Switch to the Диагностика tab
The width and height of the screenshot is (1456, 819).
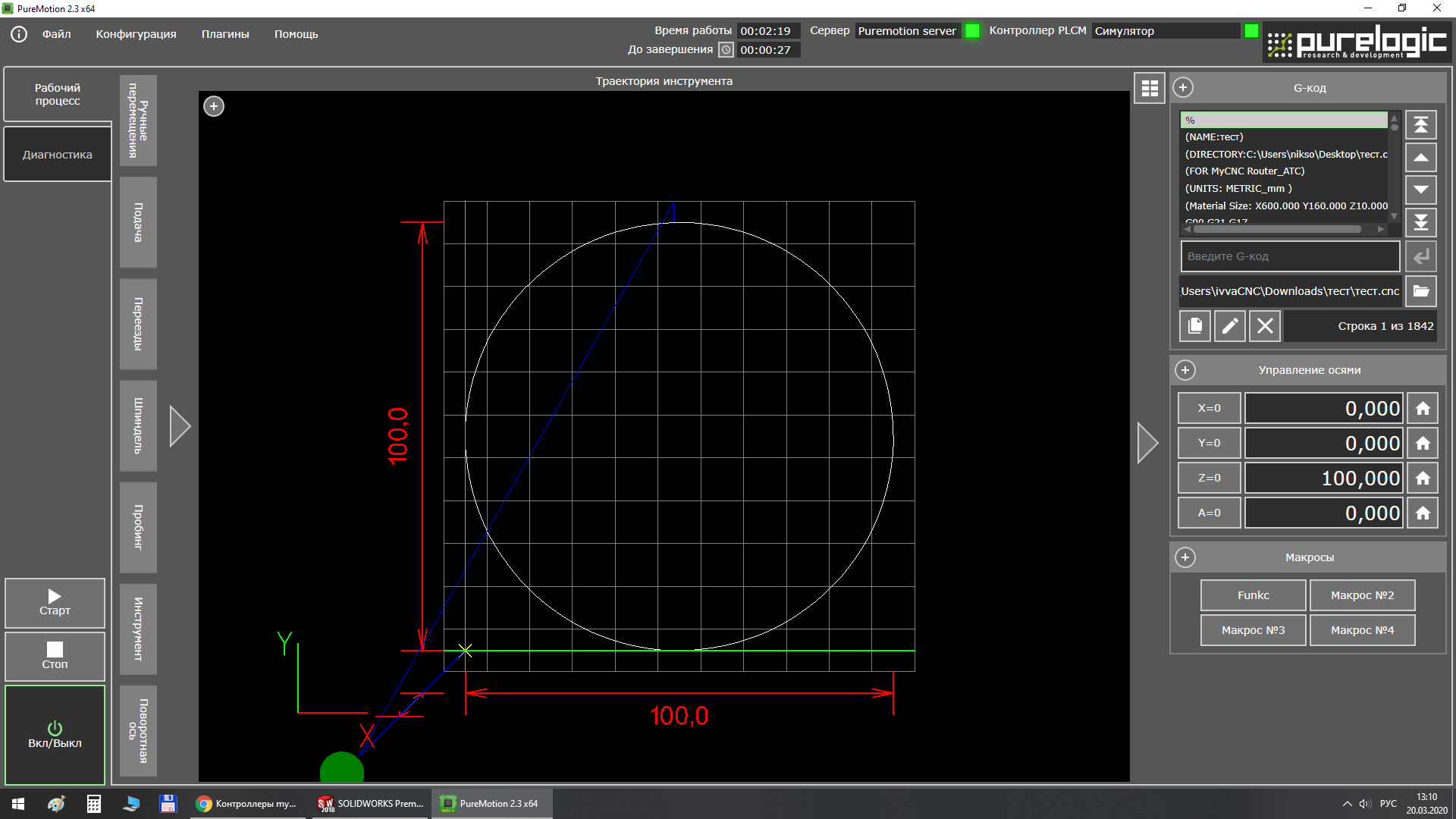(58, 155)
